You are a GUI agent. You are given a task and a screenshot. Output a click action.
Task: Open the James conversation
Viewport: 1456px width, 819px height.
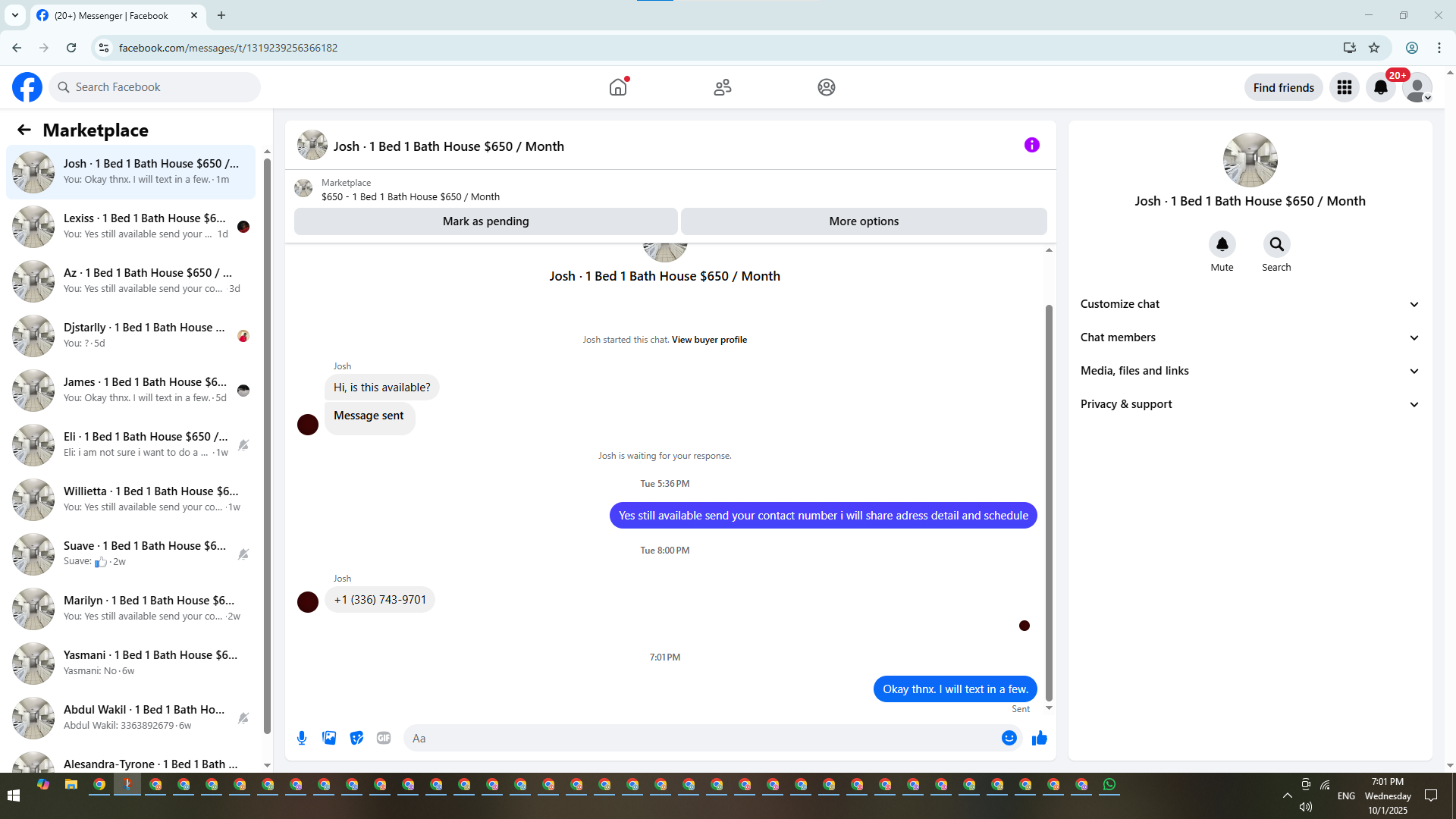pyautogui.click(x=130, y=390)
